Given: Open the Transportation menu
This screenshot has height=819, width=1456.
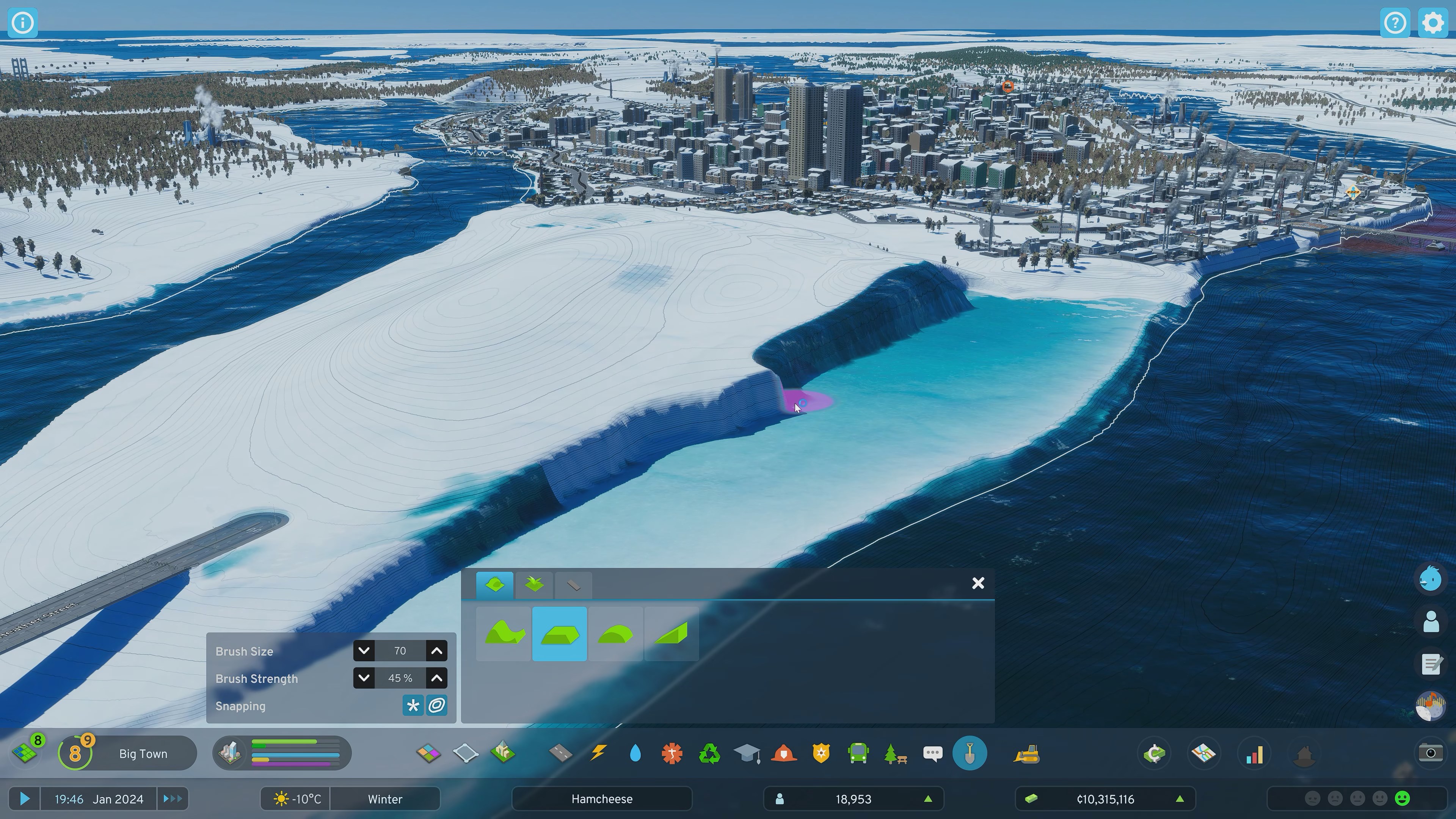Looking at the screenshot, I should pyautogui.click(x=859, y=753).
